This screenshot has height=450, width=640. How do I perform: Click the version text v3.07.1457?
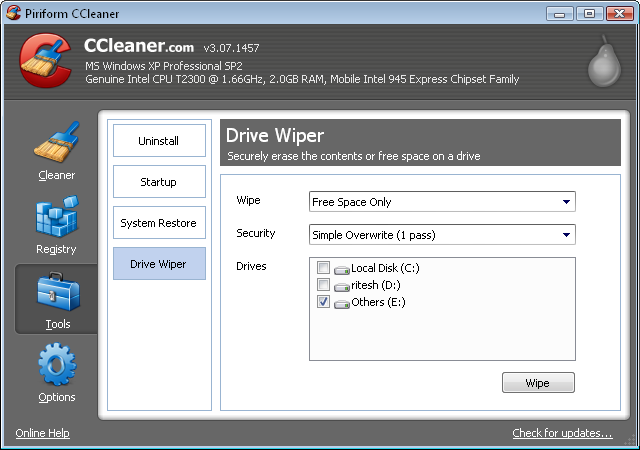(231, 48)
